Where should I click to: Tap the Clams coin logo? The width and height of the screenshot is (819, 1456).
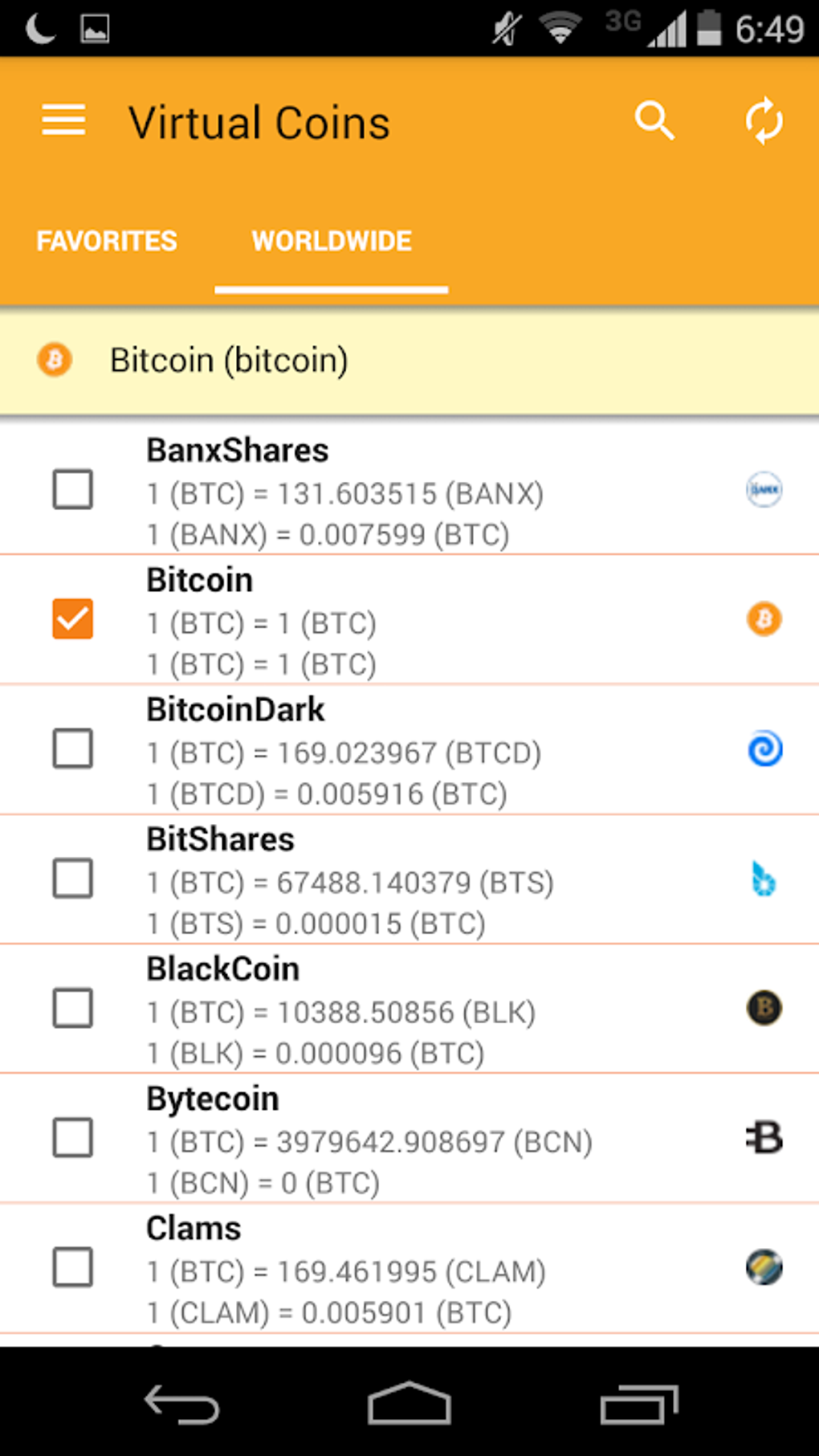764,1268
